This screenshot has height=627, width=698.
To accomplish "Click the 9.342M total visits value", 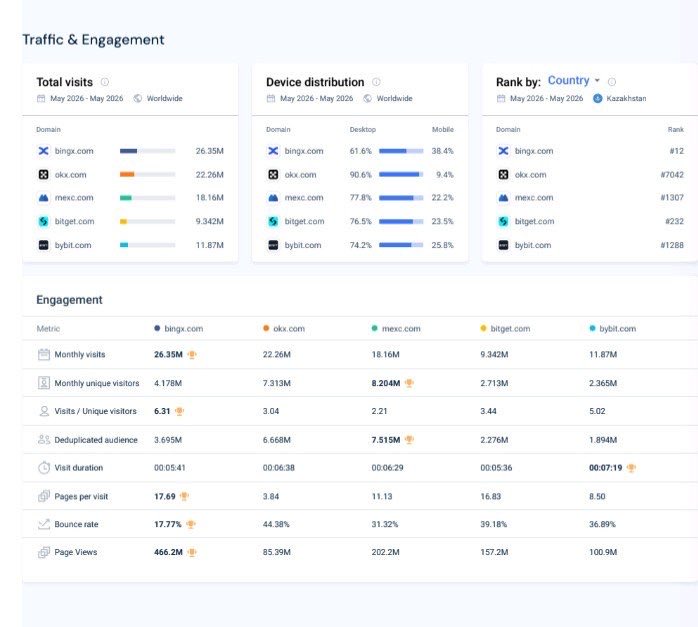I will click(x=210, y=221).
